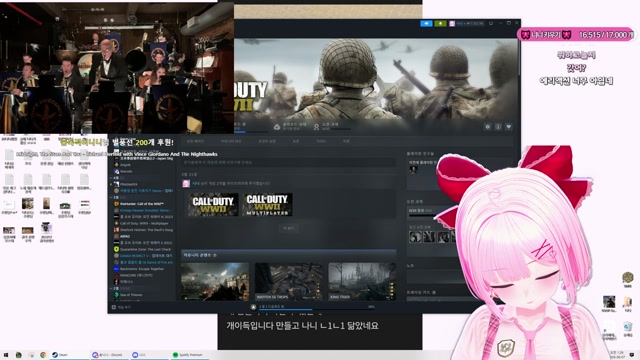The width and height of the screenshot is (640, 360).
Task: Open the 상점 페이지 store page tab
Action: pyautogui.click(x=195, y=141)
